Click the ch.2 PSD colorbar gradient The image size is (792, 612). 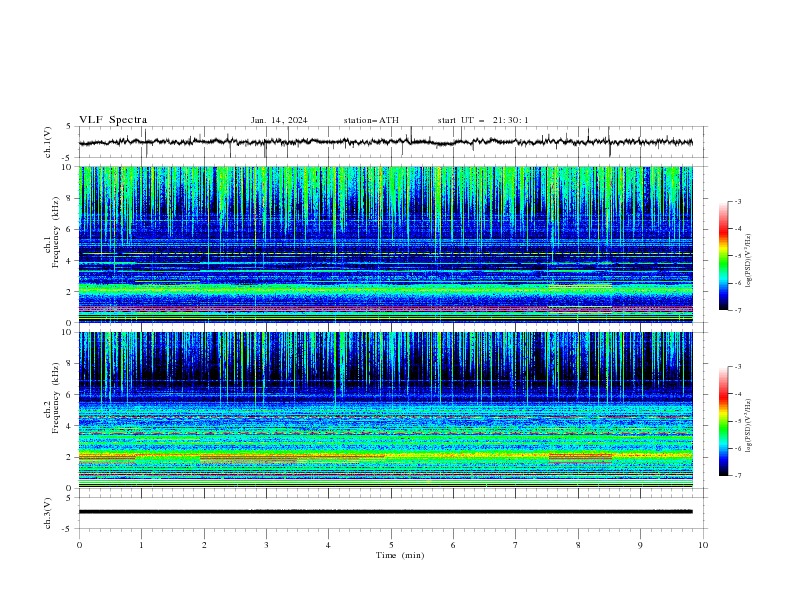(723, 421)
